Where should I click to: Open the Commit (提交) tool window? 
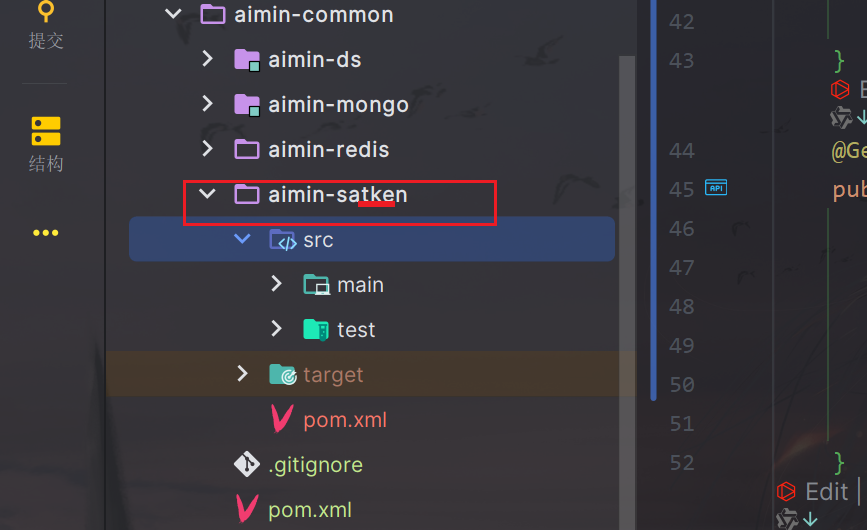click(45, 24)
